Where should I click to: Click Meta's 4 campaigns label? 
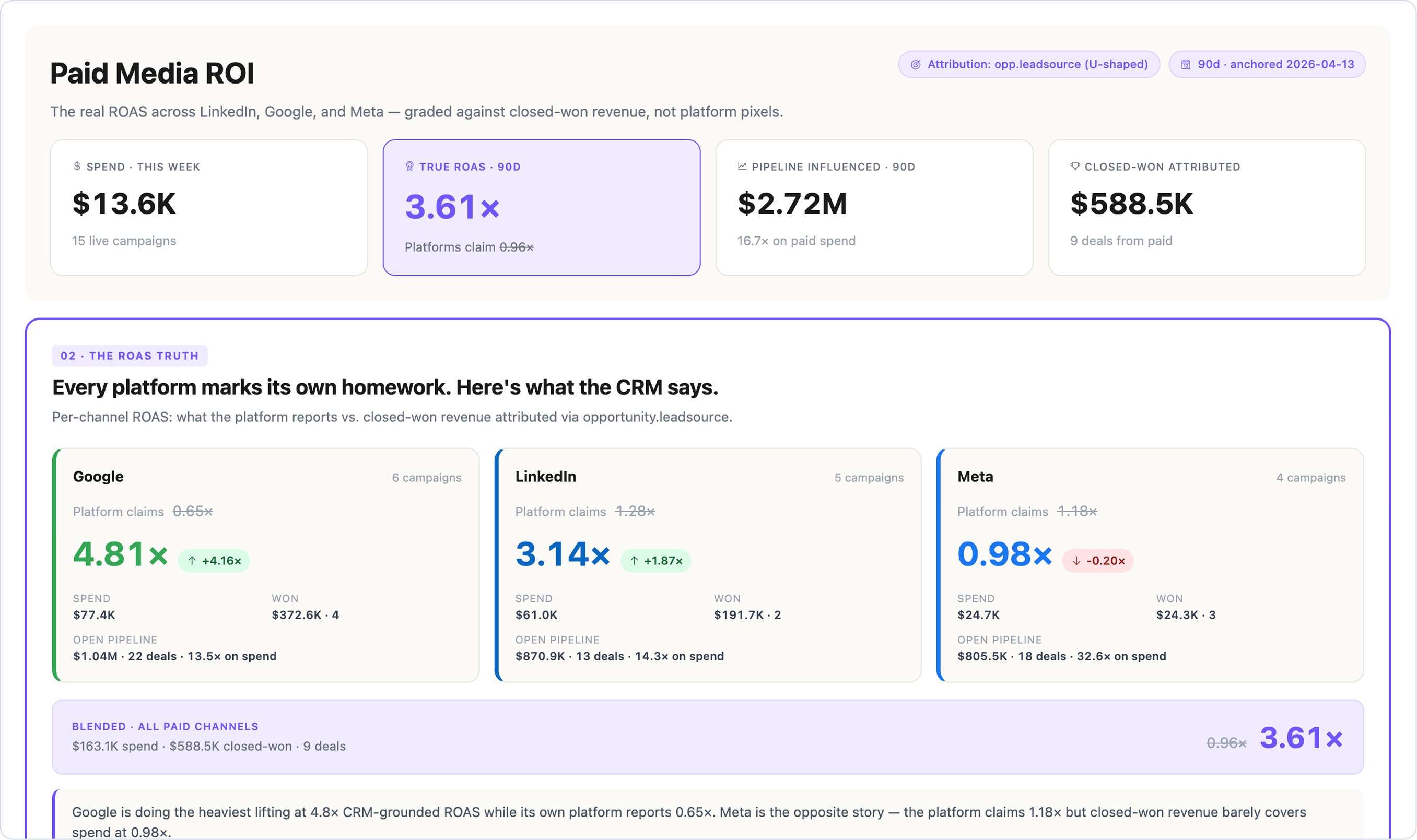(1311, 478)
